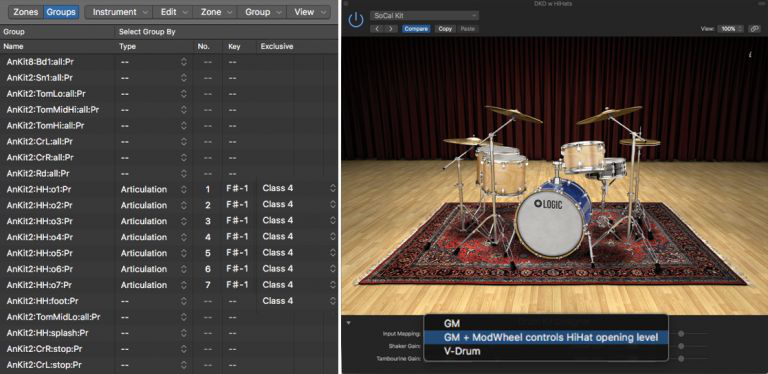Open the Instrument menu
Image resolution: width=768 pixels, height=374 pixels.
(120, 12)
